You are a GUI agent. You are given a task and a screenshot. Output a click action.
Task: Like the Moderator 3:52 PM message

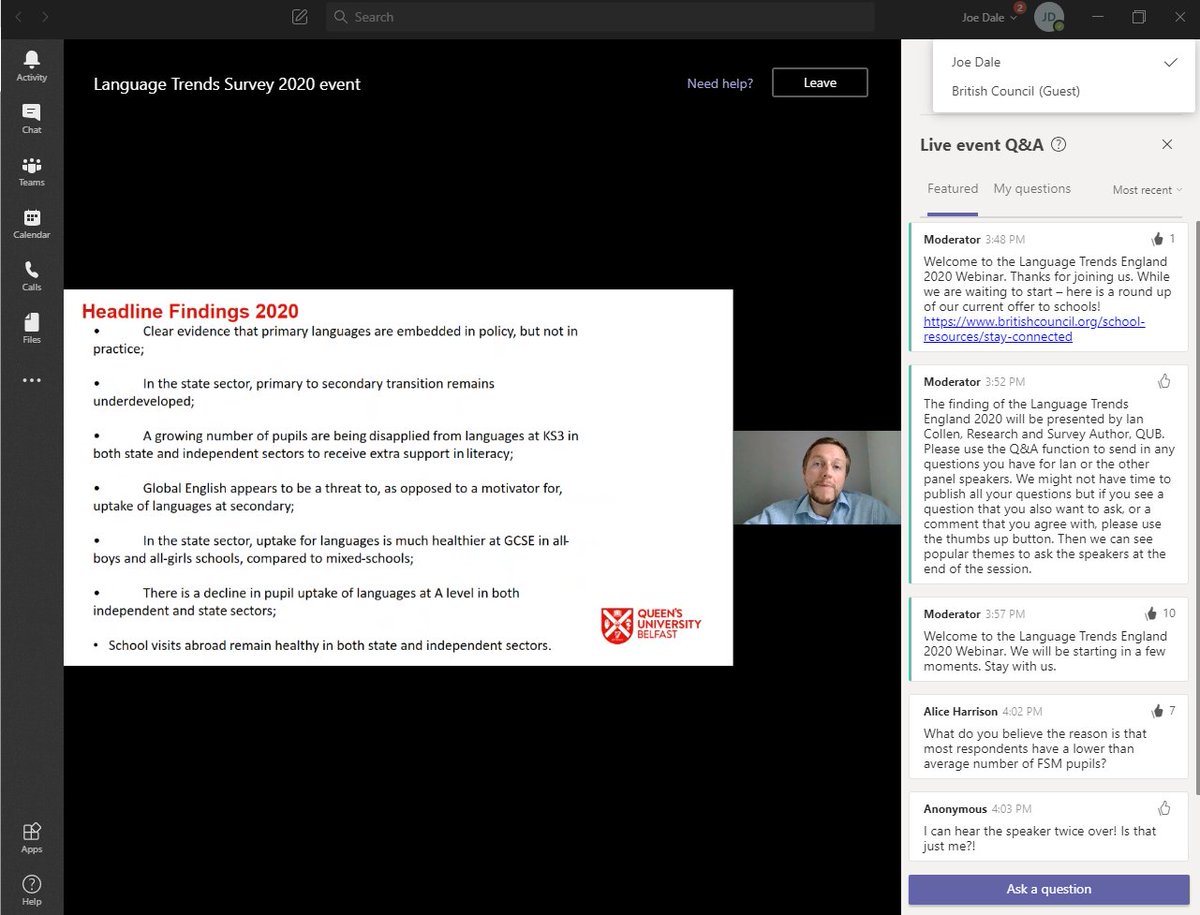1164,381
